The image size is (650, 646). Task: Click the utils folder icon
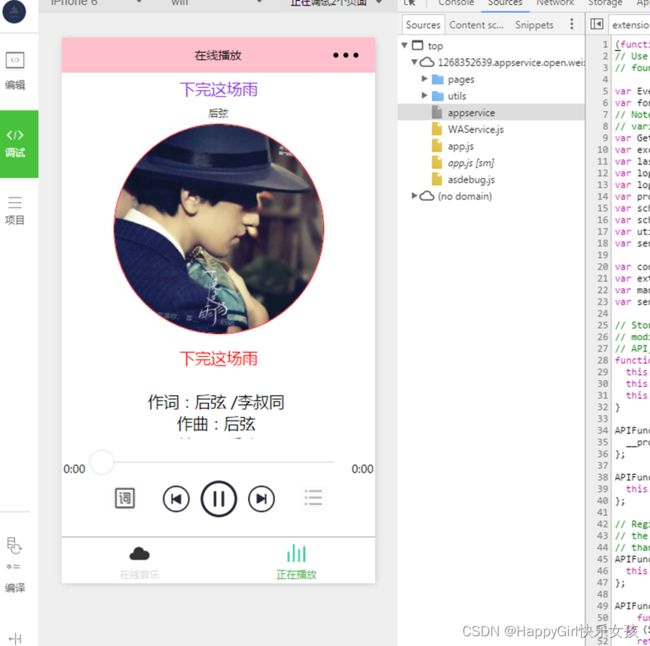coord(437,96)
